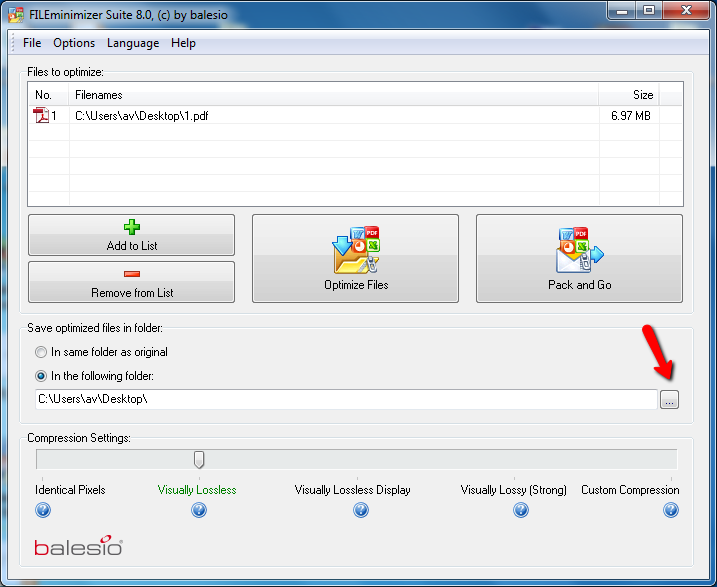
Task: Click help icon under Custom Compression
Action: coord(671,510)
